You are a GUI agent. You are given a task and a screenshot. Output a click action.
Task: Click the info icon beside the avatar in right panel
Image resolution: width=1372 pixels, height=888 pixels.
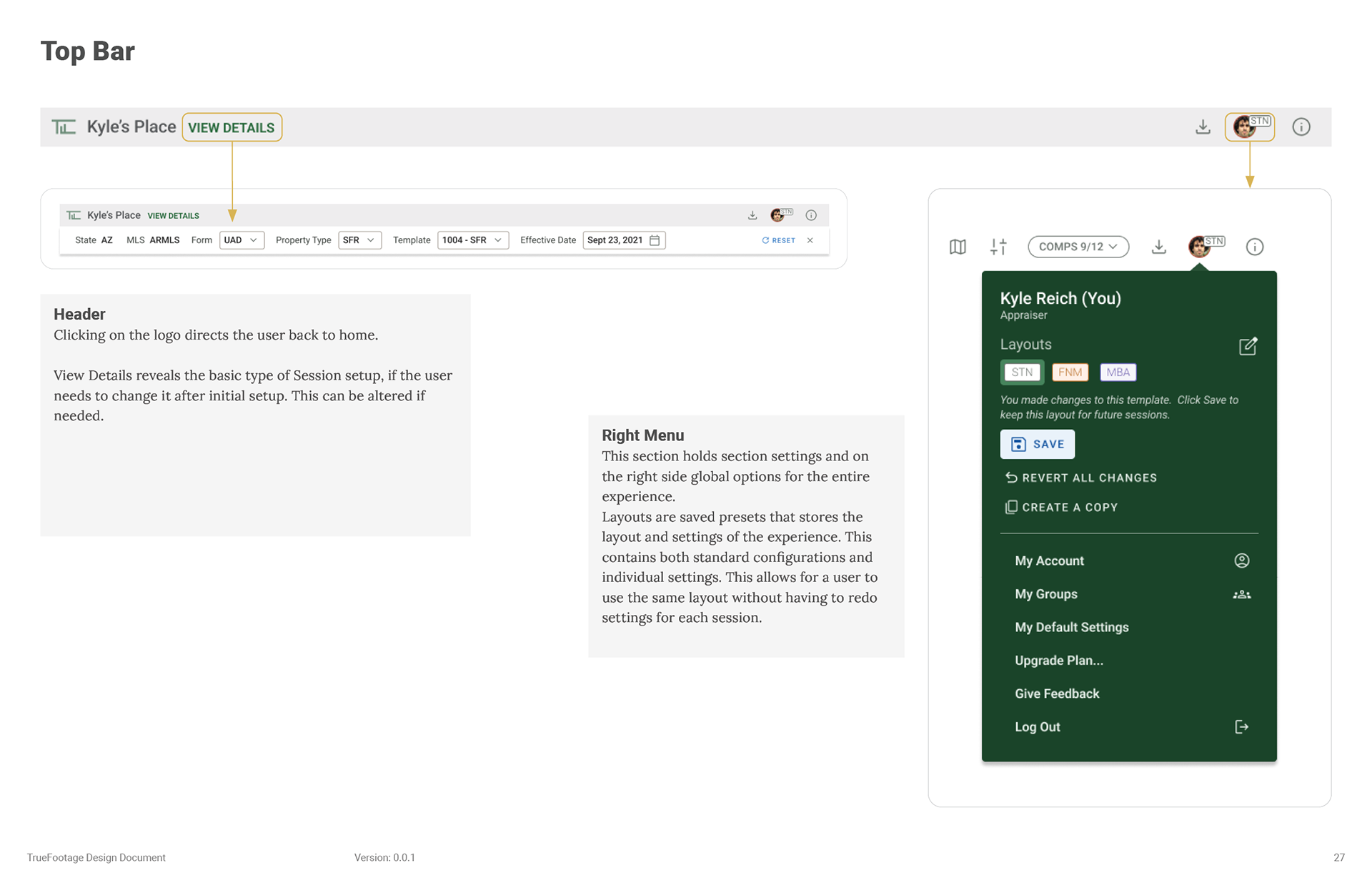pyautogui.click(x=1254, y=247)
